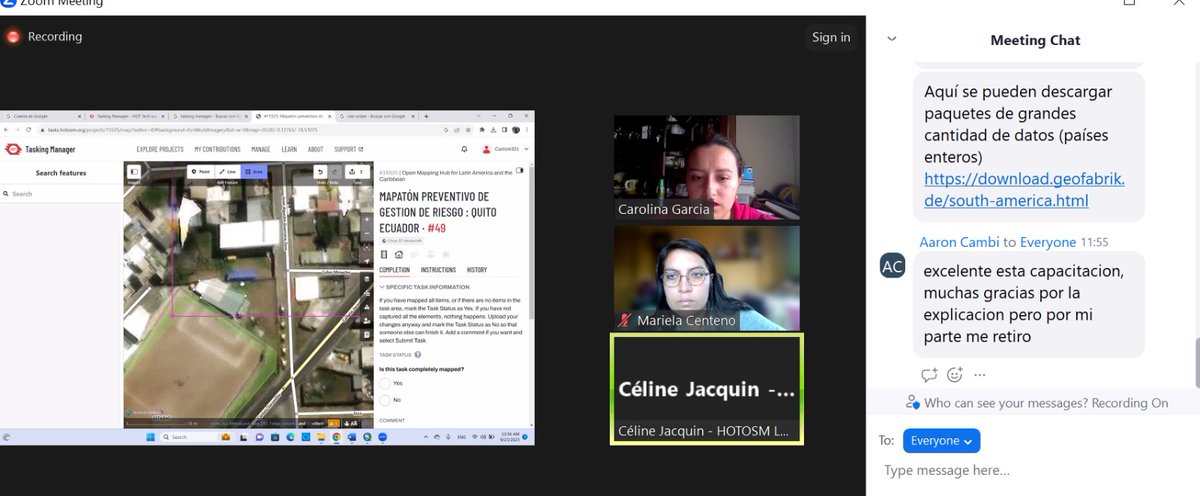Open EXPLORE PROJECTS in Tasking Manager

point(160,150)
